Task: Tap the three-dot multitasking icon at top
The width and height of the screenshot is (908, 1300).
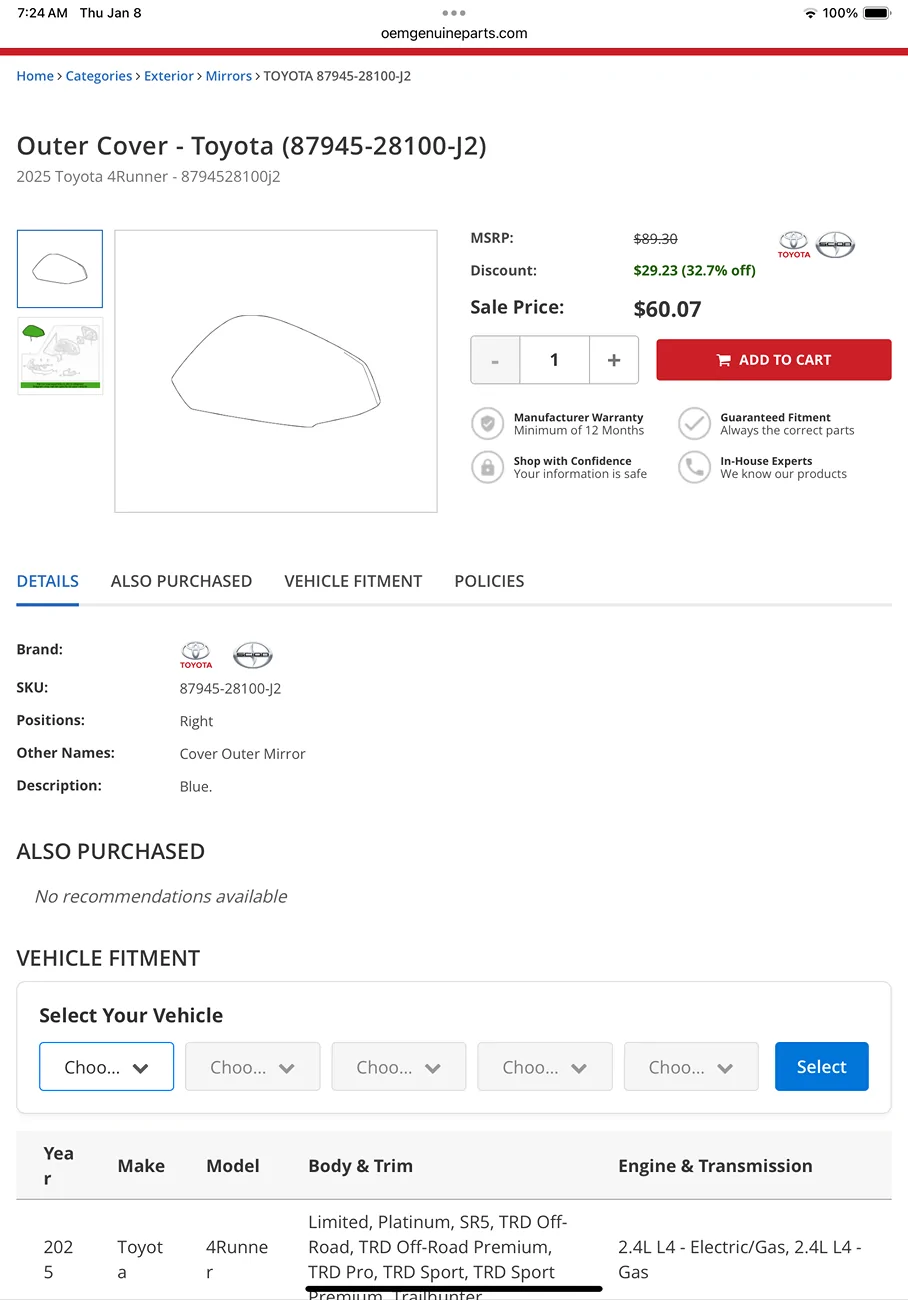Action: pos(453,13)
